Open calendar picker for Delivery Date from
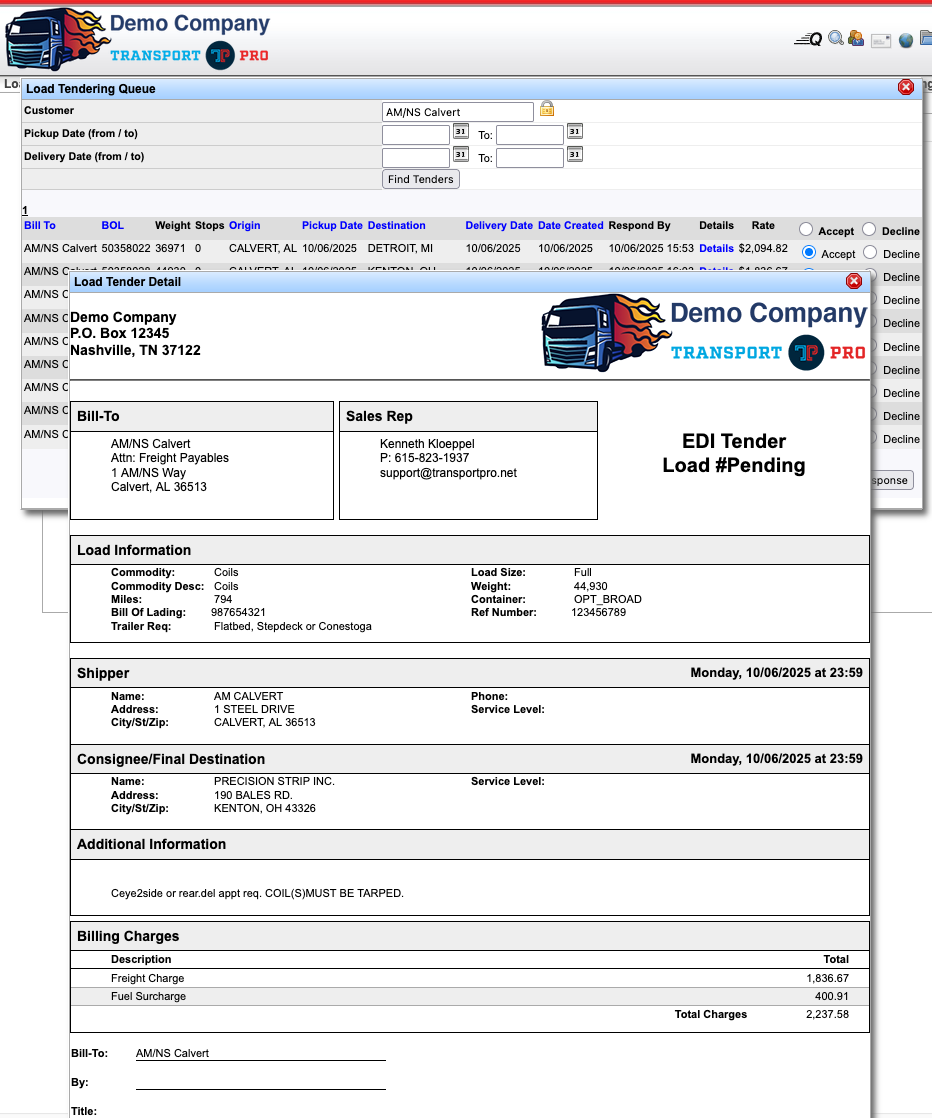 (x=461, y=154)
